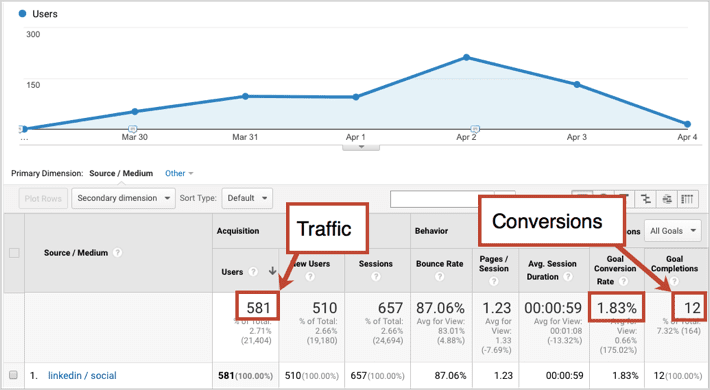Image resolution: width=710 pixels, height=390 pixels.
Task: Select all rows with header checkbox
Action: tap(14, 253)
